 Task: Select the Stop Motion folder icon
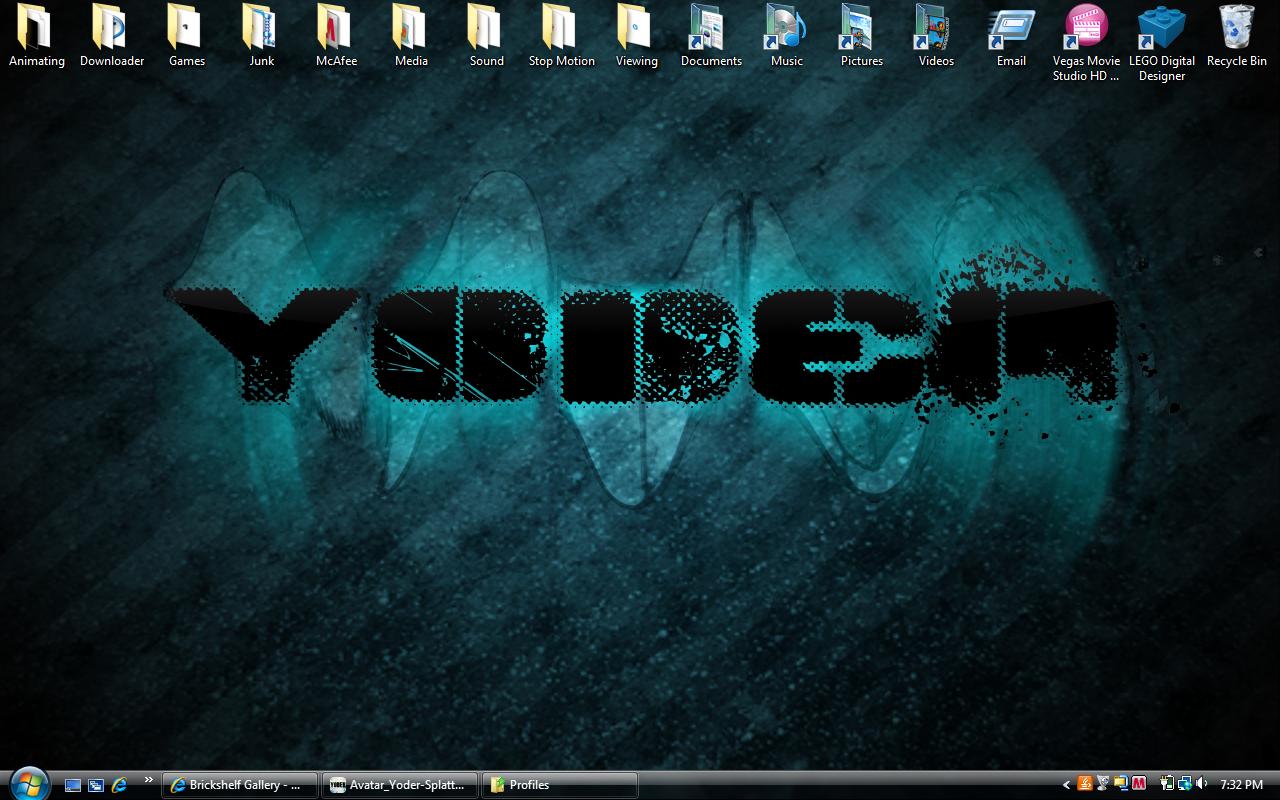pyautogui.click(x=562, y=37)
